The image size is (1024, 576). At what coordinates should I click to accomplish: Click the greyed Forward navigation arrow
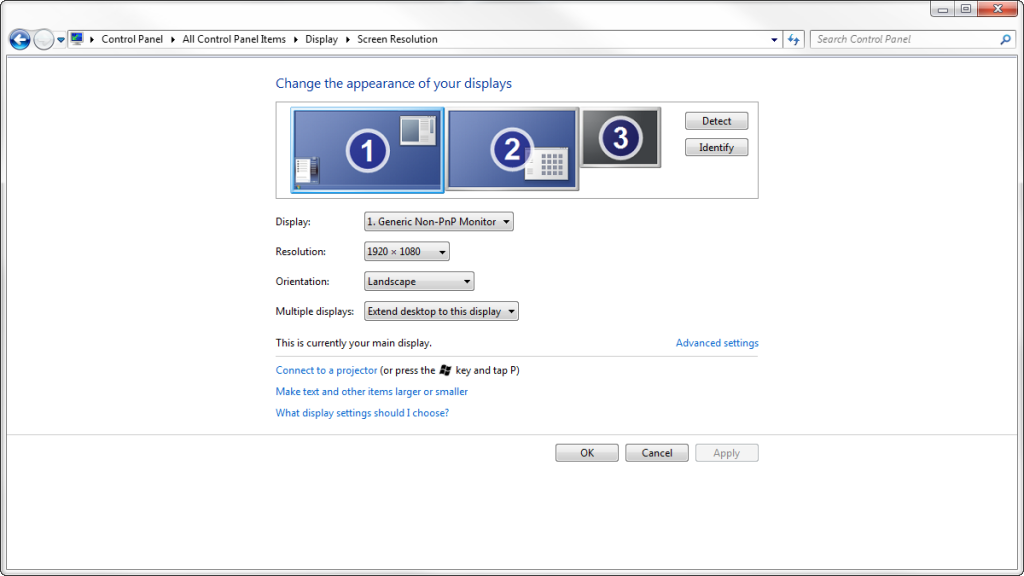point(43,39)
